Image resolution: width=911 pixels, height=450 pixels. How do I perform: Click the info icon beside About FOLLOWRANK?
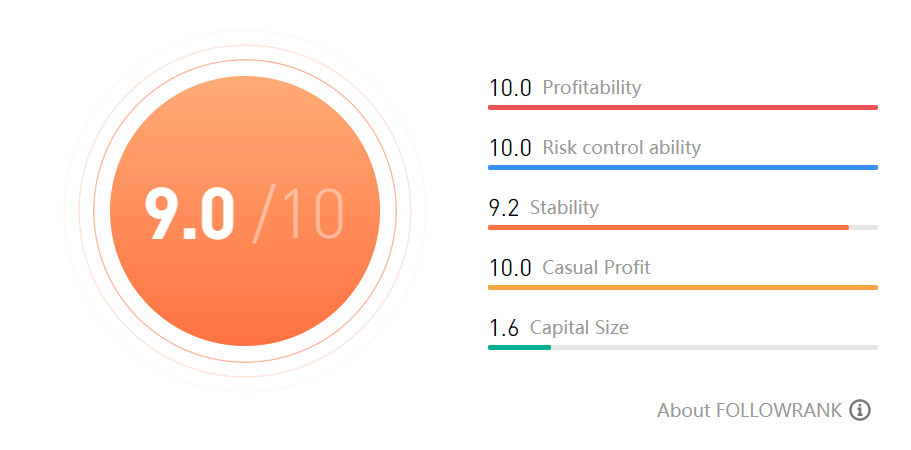tap(860, 410)
